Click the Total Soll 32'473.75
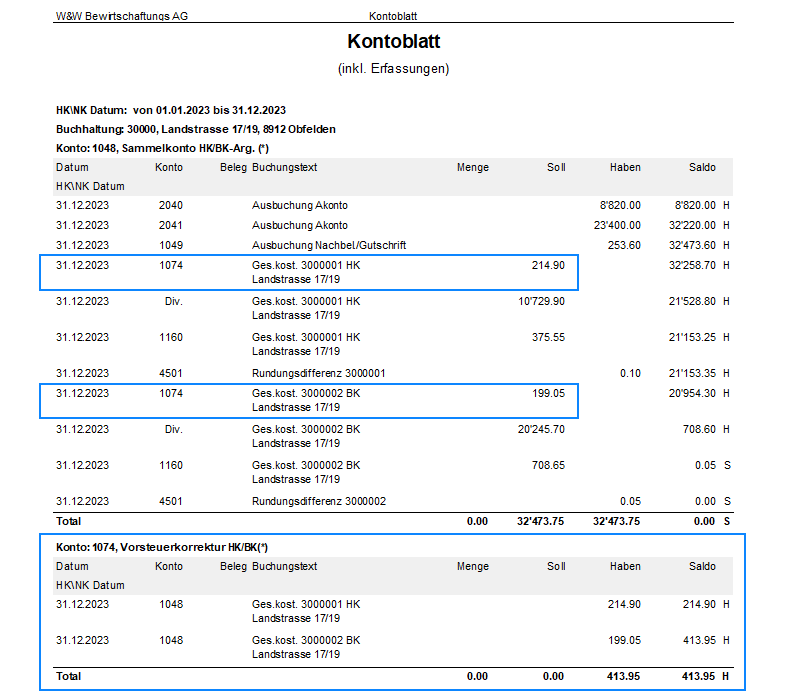 click(x=541, y=522)
